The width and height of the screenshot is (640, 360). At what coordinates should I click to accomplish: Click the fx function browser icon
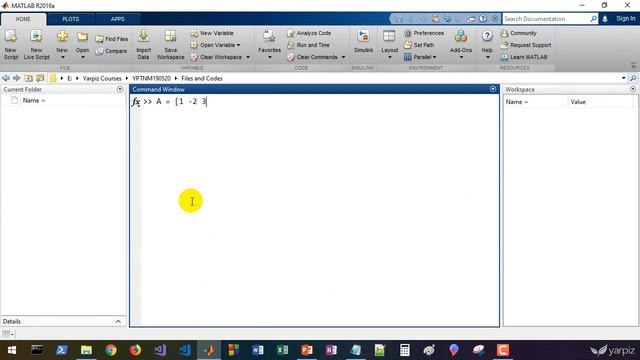(x=136, y=102)
